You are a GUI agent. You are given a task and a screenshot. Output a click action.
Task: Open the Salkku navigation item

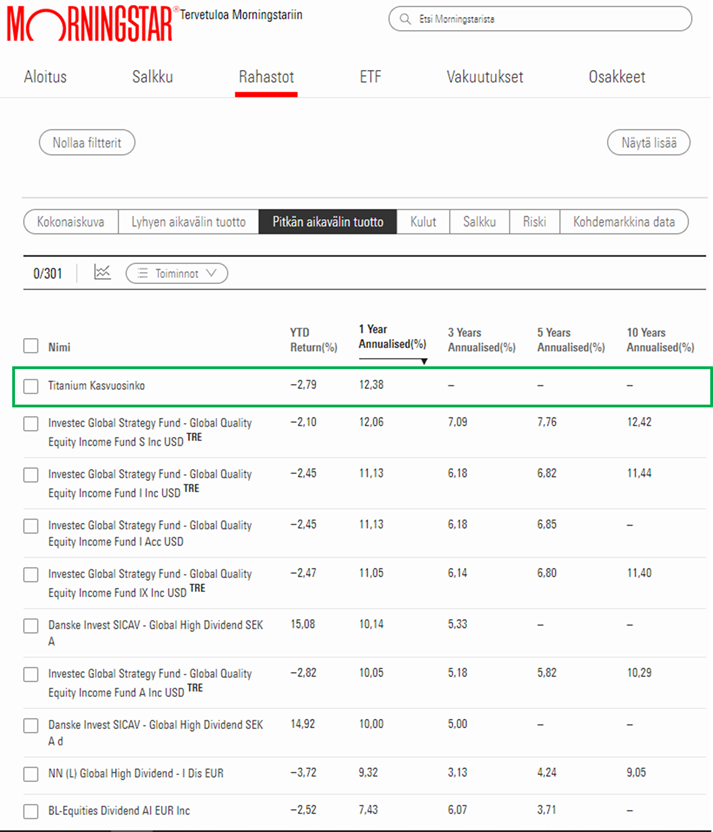click(x=152, y=77)
